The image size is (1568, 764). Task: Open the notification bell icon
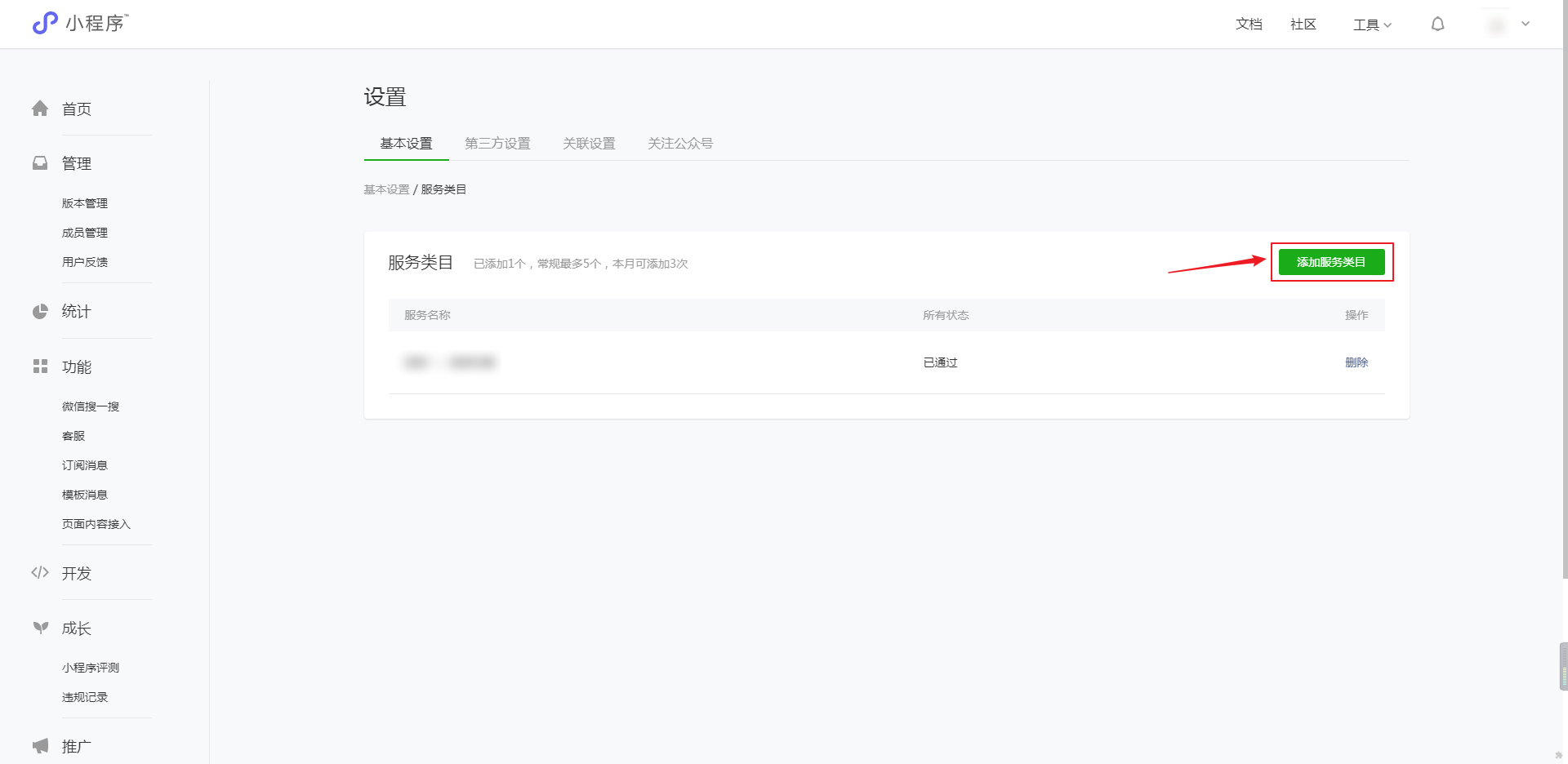click(1437, 24)
